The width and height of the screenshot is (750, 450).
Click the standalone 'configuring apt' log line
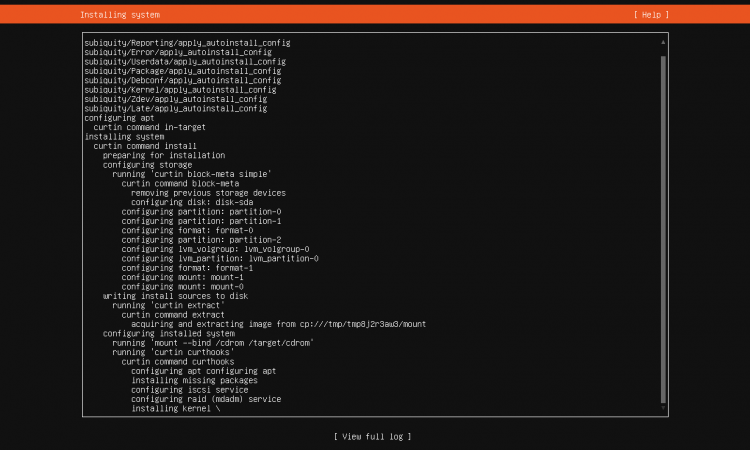click(x=119, y=118)
